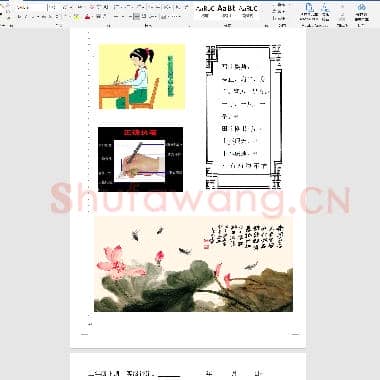Open the multilevel list button

pos(140,7)
